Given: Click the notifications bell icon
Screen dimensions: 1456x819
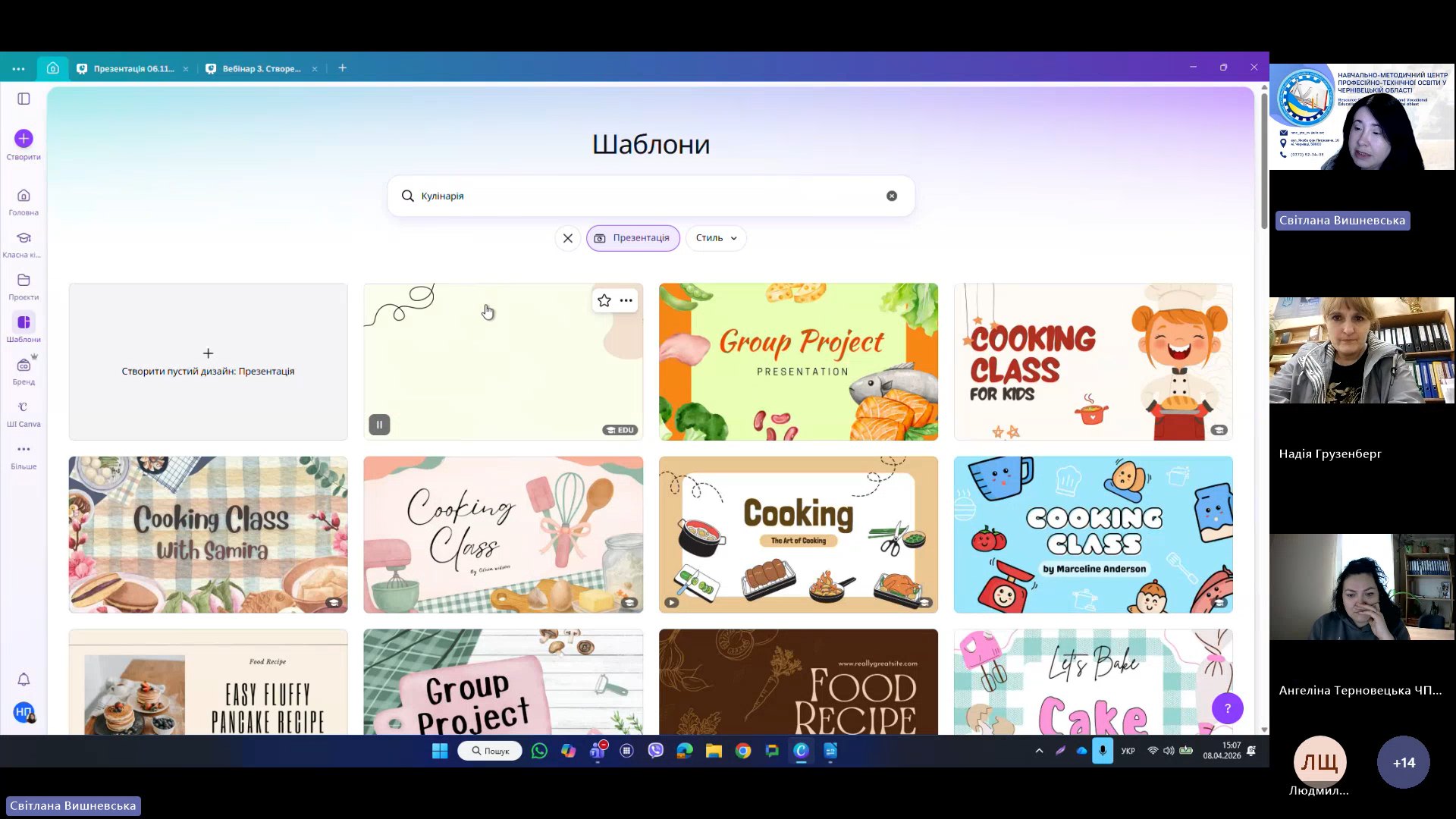Looking at the screenshot, I should [x=24, y=679].
